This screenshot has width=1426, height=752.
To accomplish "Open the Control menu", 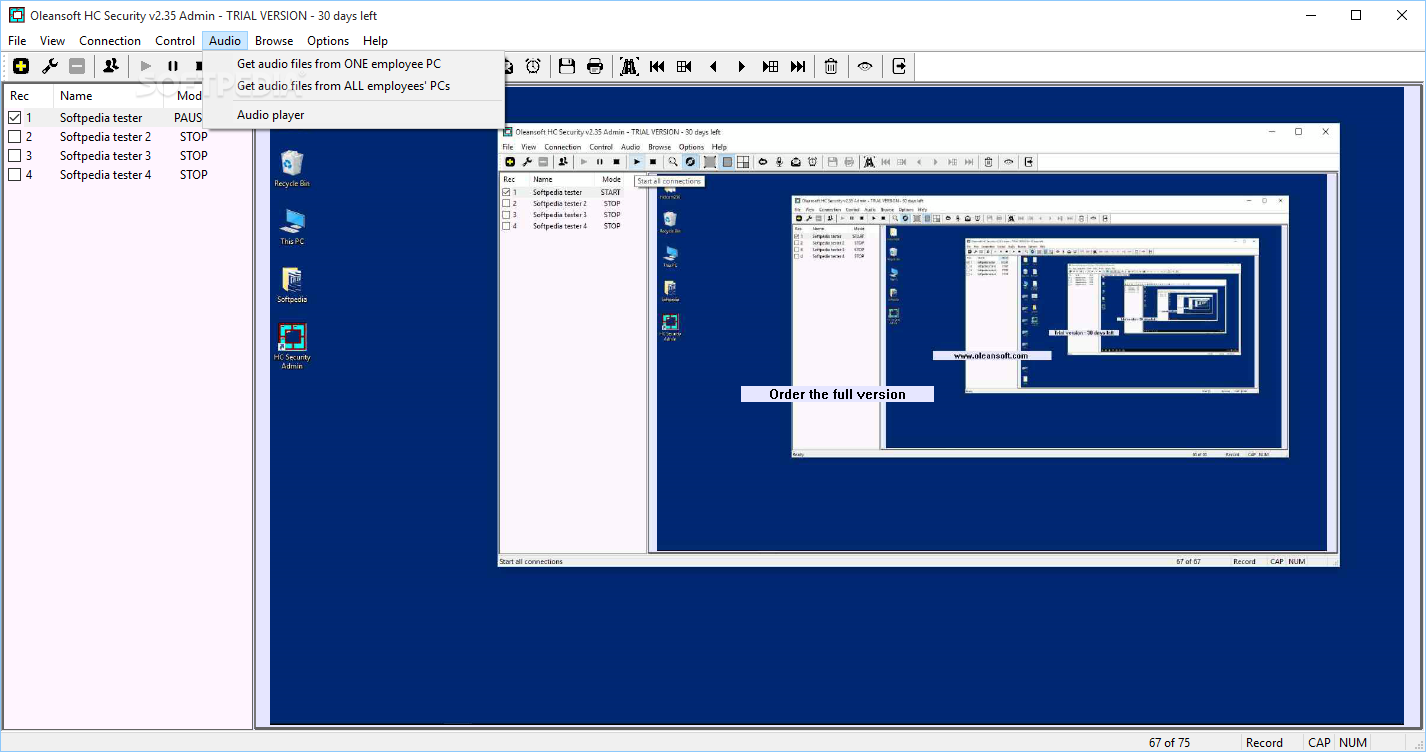I will point(175,41).
